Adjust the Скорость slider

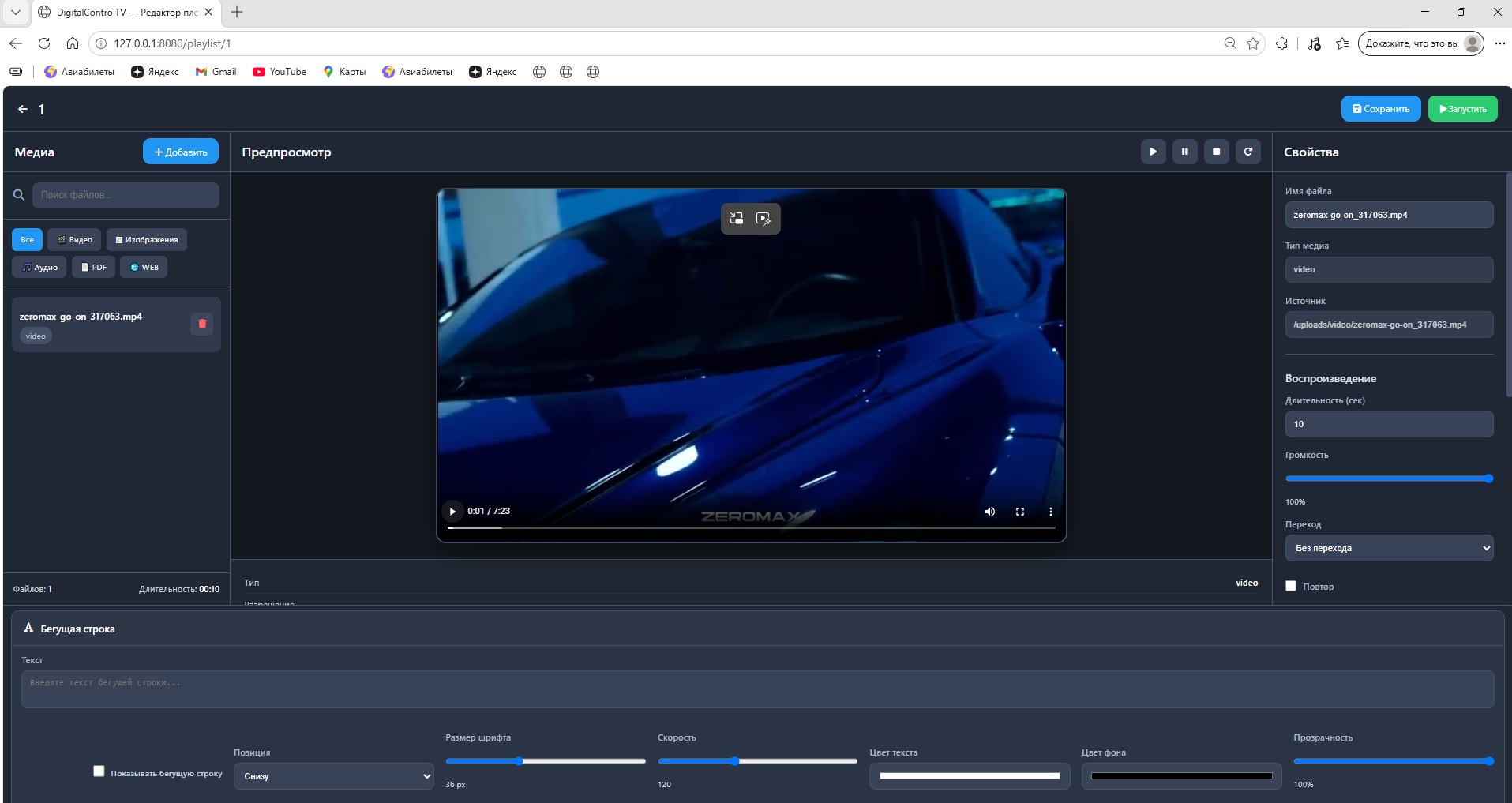[757, 761]
